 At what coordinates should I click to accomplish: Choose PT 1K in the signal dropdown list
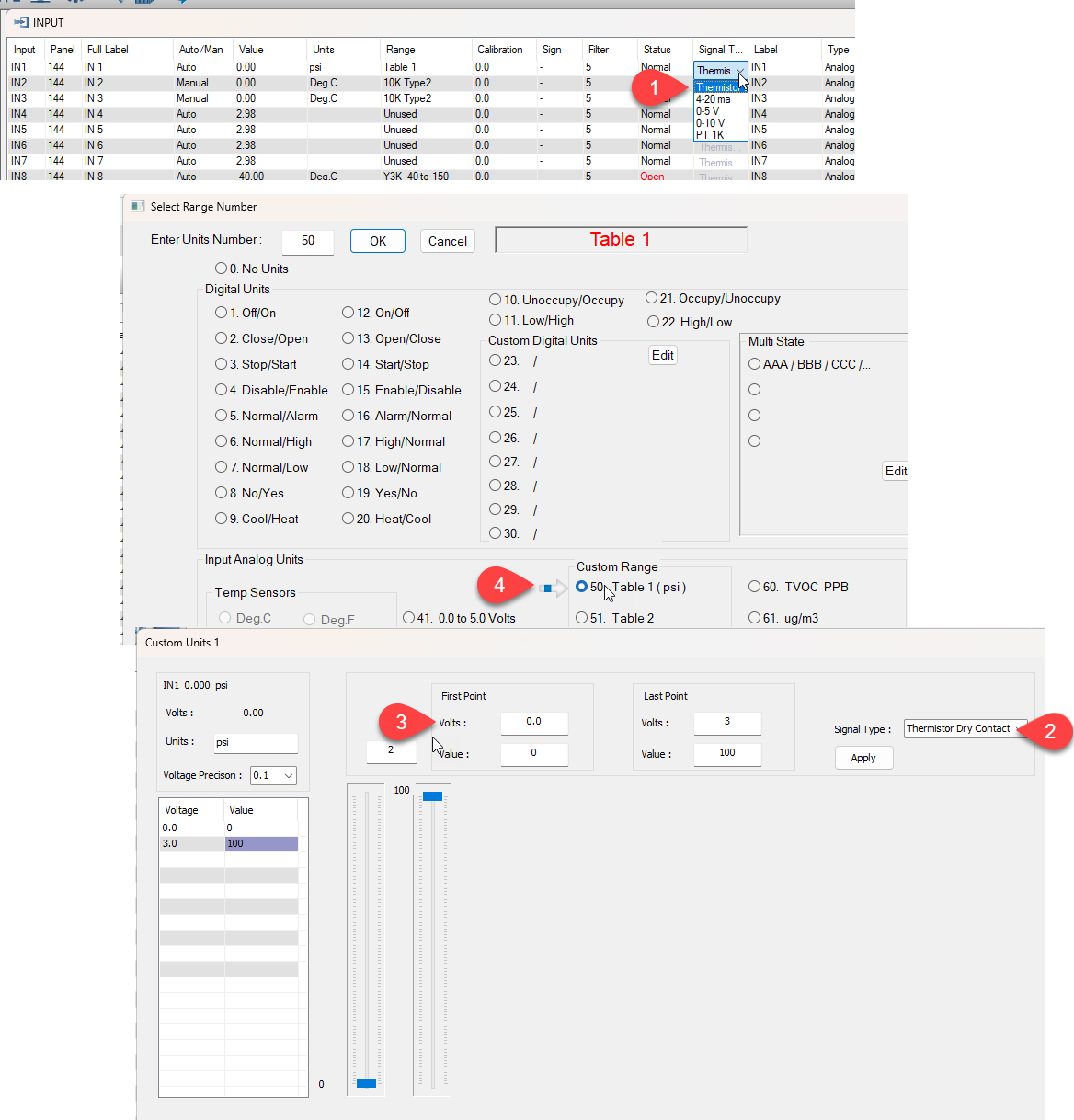tap(710, 135)
